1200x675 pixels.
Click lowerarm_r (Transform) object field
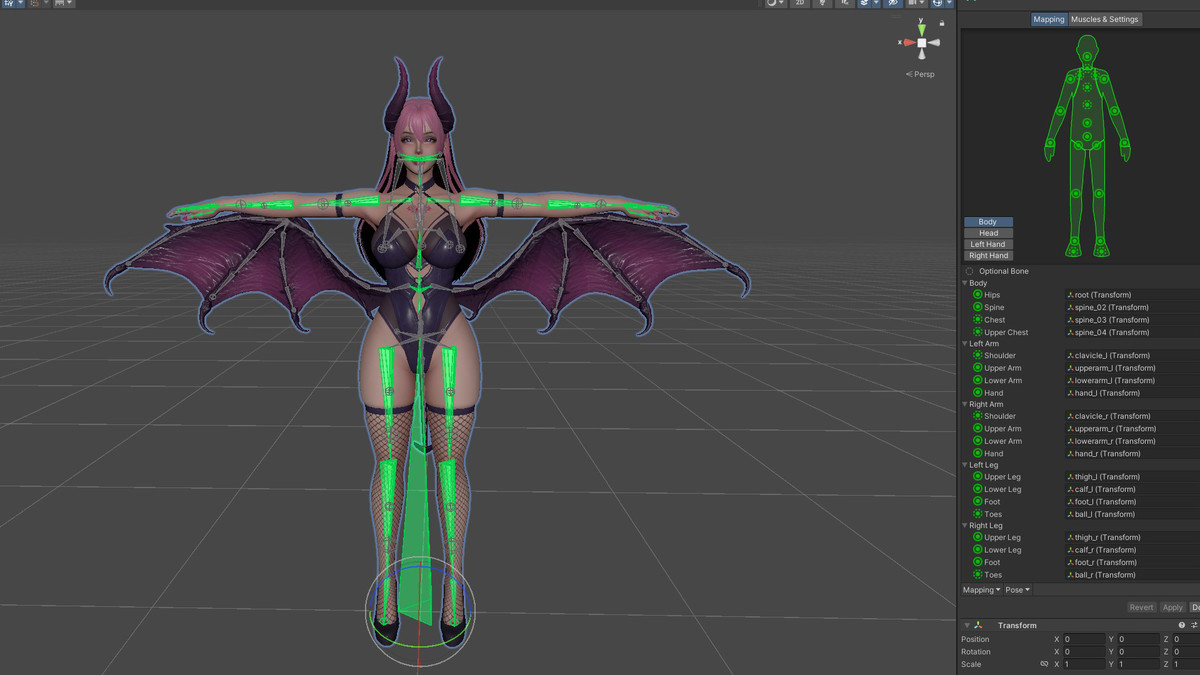click(x=1132, y=441)
